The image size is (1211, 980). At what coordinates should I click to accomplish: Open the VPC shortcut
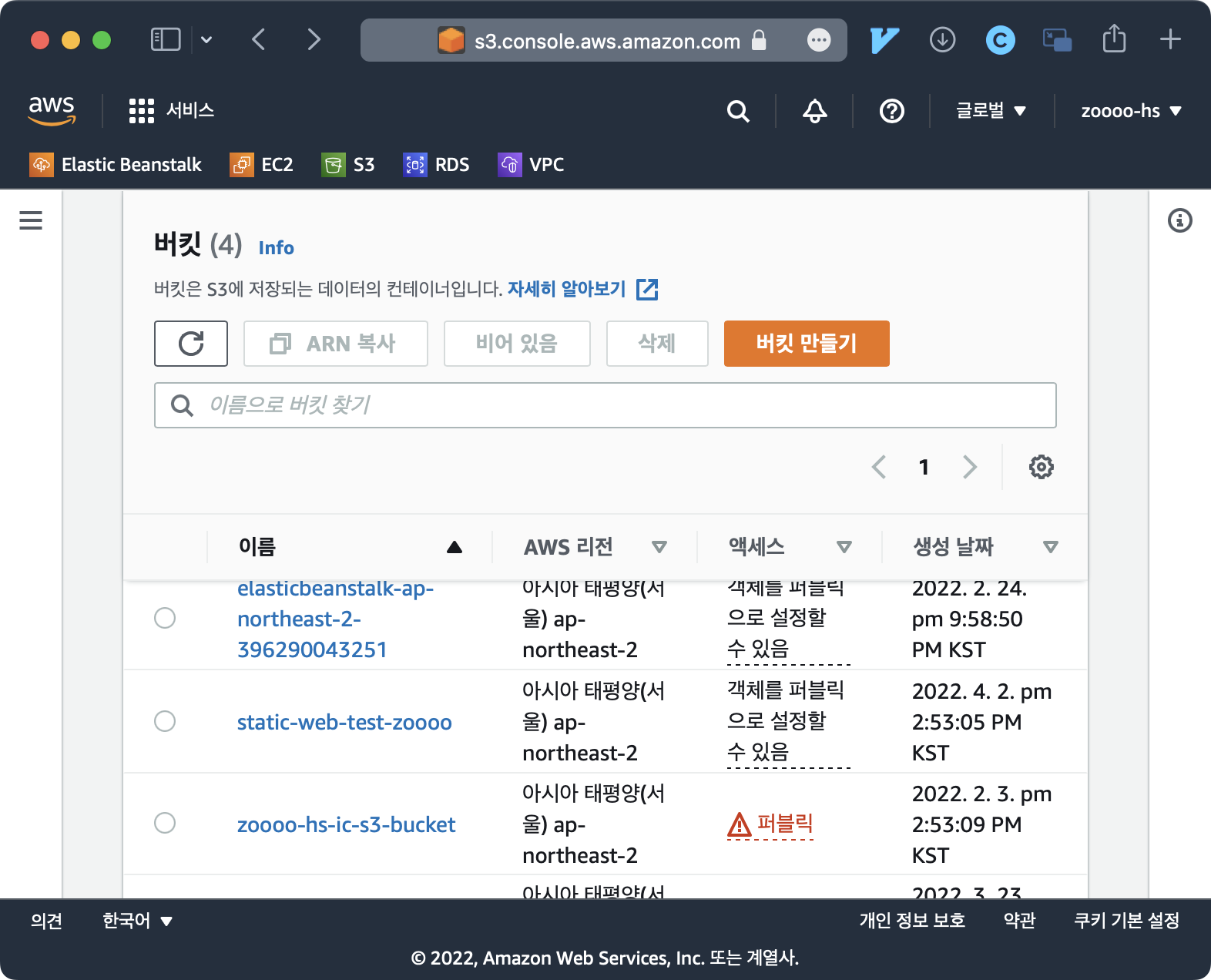(x=532, y=164)
